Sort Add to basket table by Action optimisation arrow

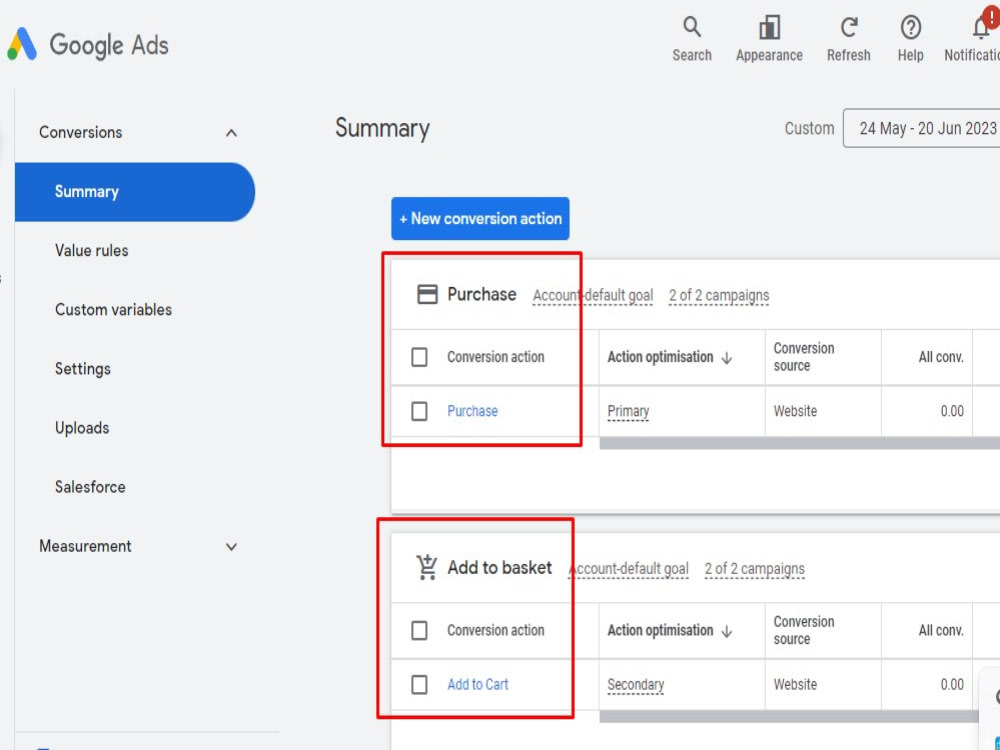point(726,631)
